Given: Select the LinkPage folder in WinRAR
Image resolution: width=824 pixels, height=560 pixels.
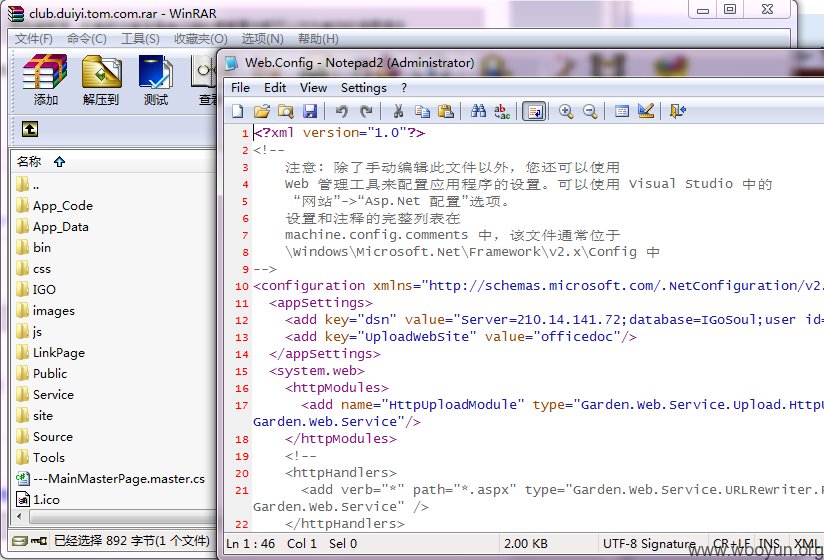Looking at the screenshot, I should click(x=50, y=353).
